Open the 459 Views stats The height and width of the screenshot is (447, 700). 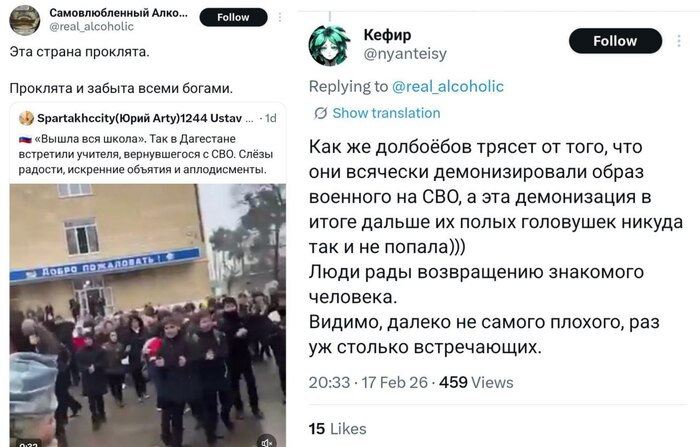476,382
